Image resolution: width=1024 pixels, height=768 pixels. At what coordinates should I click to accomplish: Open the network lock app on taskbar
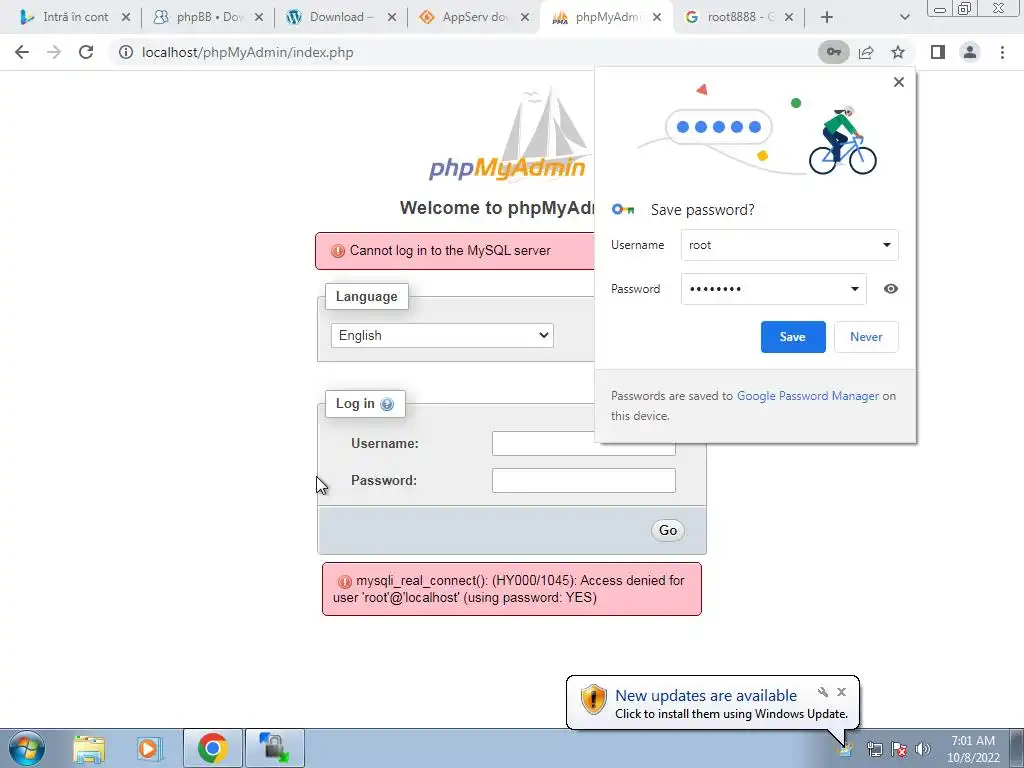[x=274, y=748]
